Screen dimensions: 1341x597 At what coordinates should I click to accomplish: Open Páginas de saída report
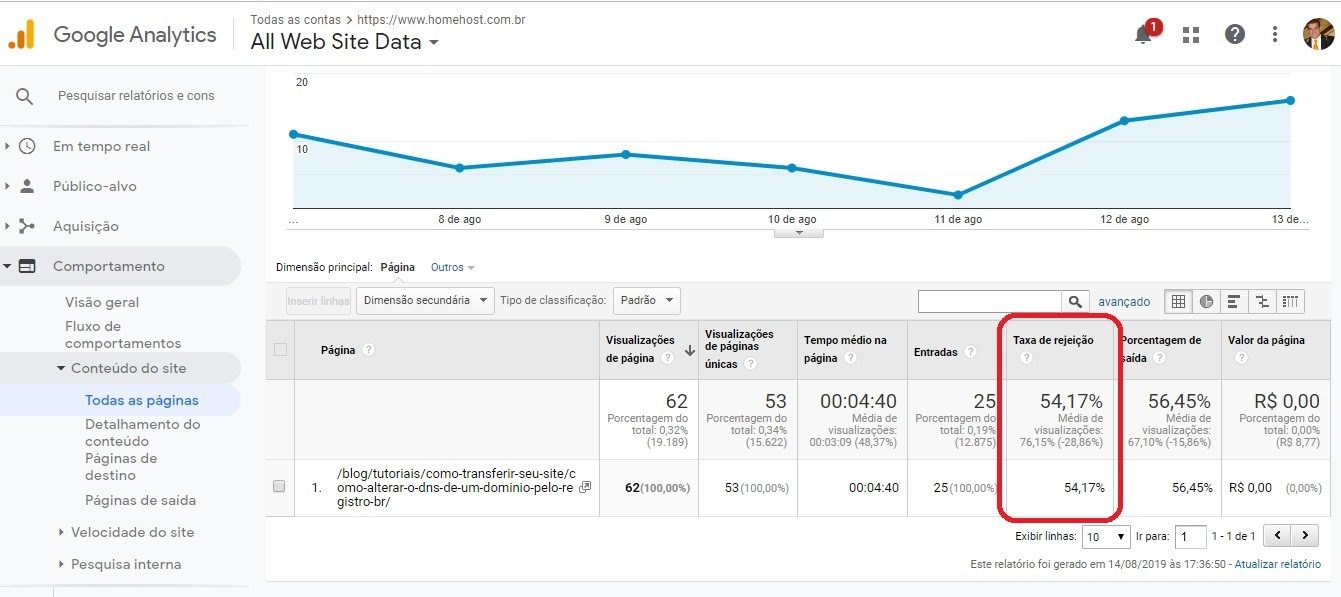[140, 500]
